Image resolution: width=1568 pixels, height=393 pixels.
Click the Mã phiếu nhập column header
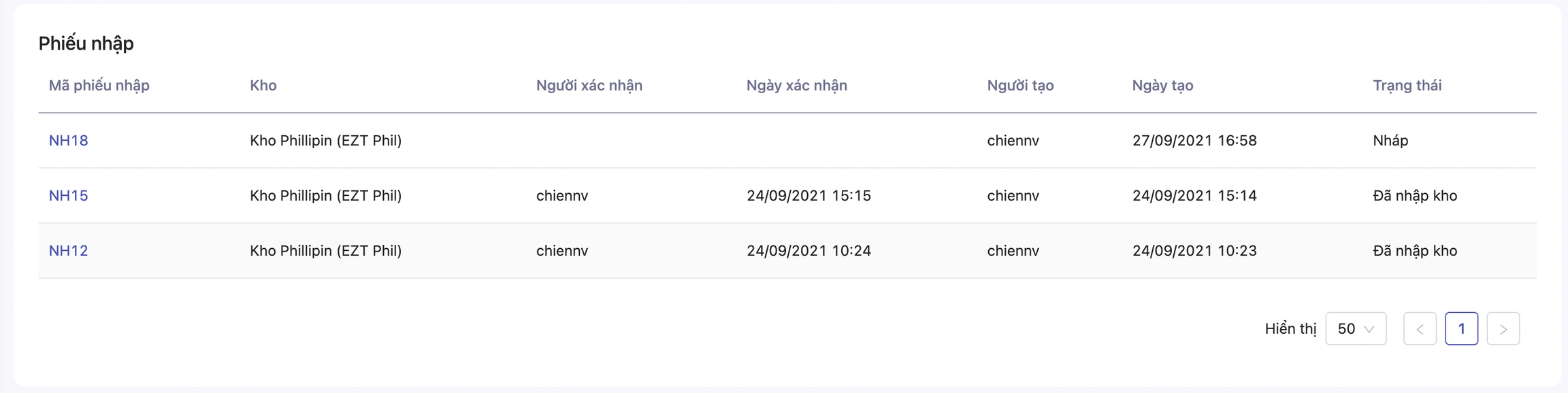tap(99, 86)
